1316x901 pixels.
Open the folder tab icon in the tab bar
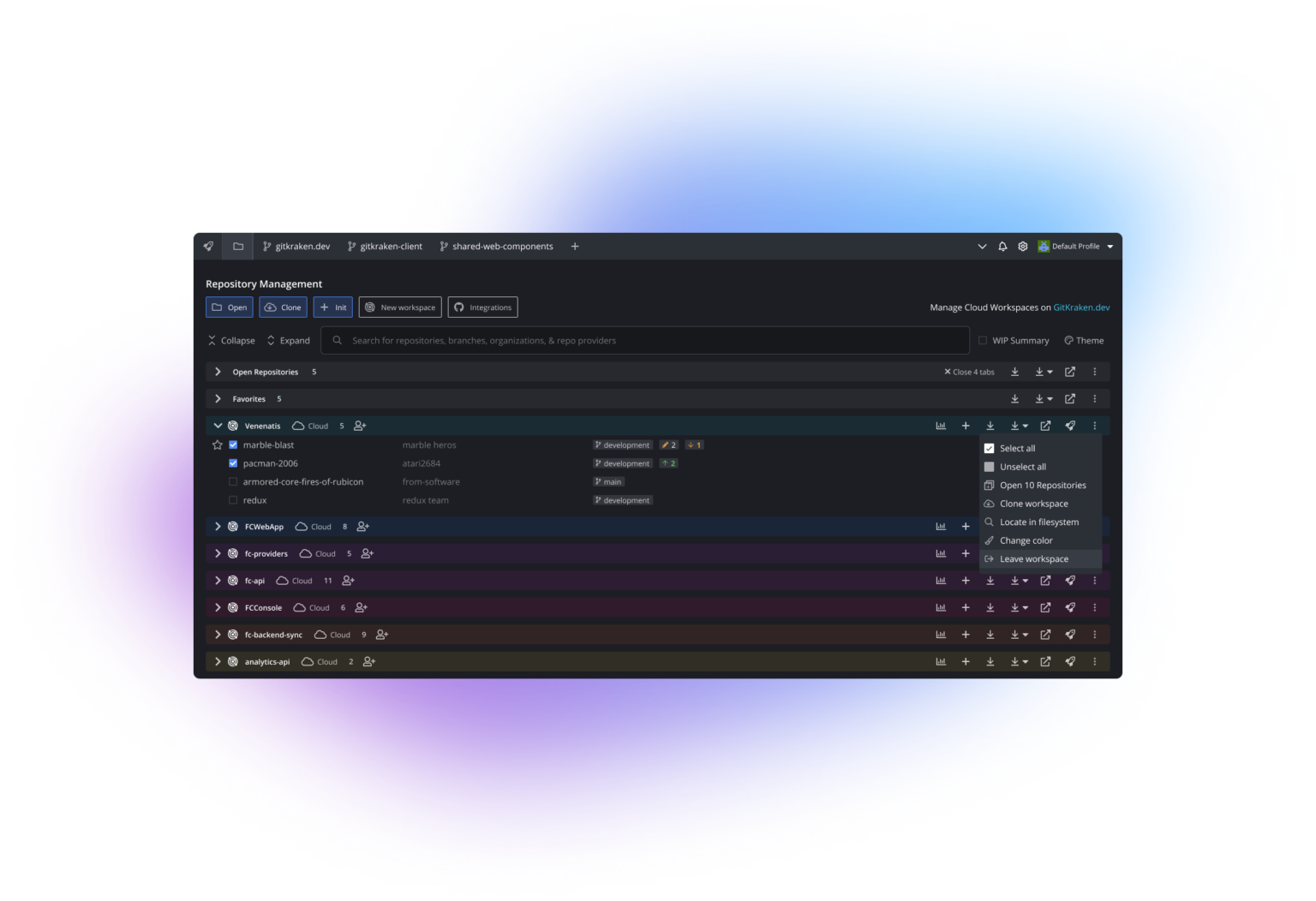pyautogui.click(x=238, y=247)
